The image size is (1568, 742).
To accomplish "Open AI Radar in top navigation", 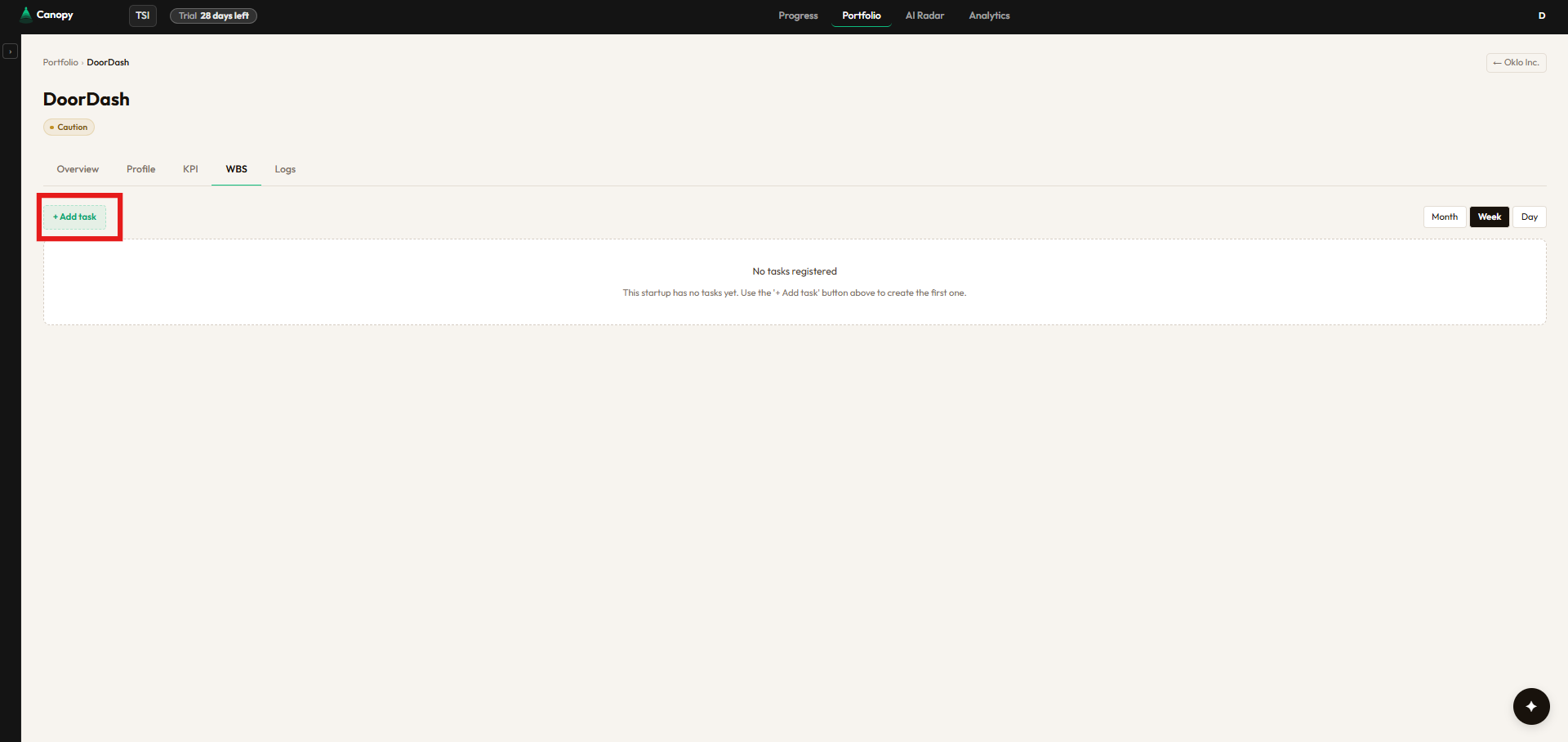I will coord(924,16).
